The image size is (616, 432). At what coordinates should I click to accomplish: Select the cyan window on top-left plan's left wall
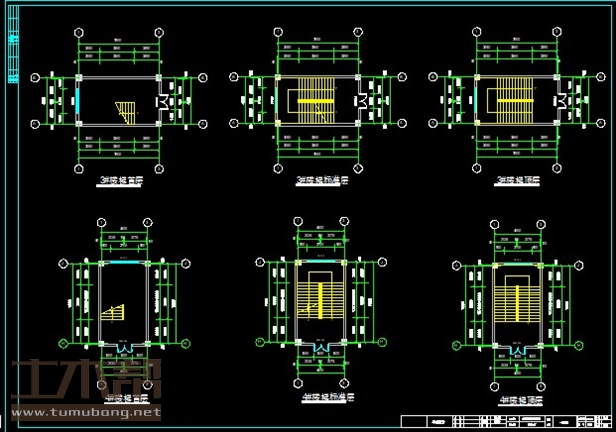pyautogui.click(x=77, y=101)
